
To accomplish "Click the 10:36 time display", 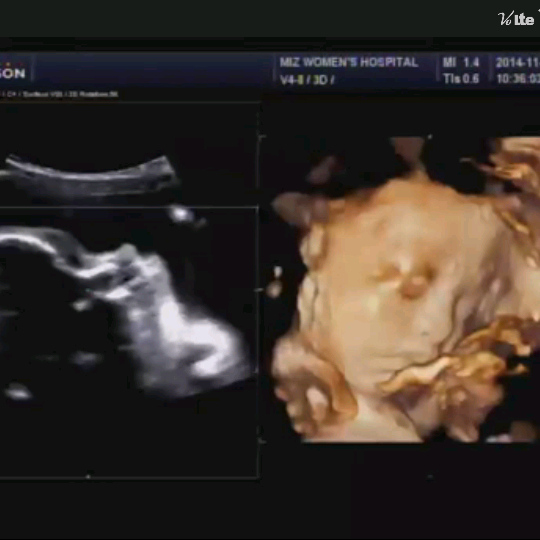I will click(x=518, y=79).
